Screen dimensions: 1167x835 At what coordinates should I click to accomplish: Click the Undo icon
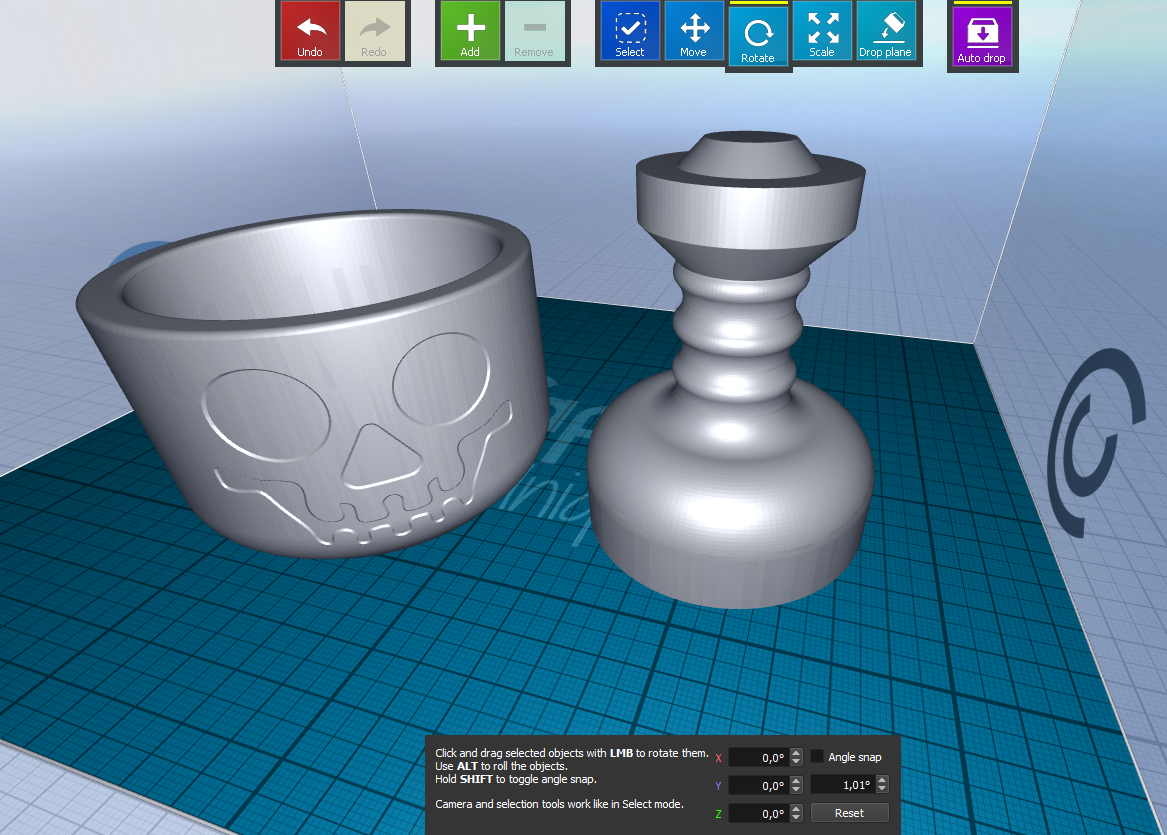tap(309, 31)
